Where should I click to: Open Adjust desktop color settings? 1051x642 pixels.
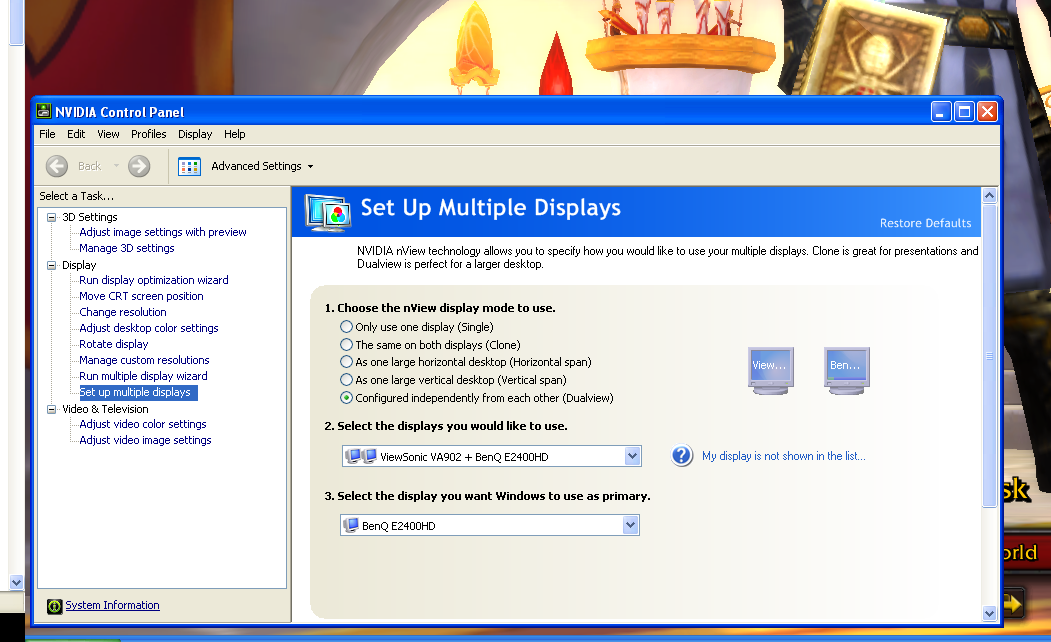coord(149,328)
